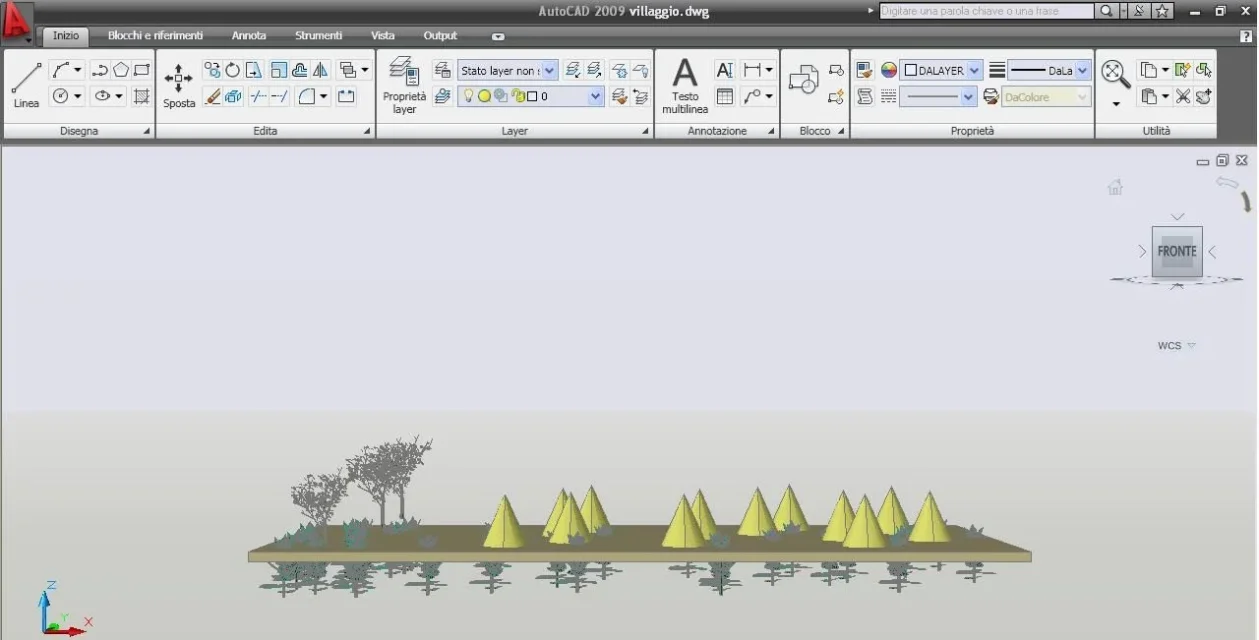
Task: Expand the Edita panel
Action: coord(367,131)
